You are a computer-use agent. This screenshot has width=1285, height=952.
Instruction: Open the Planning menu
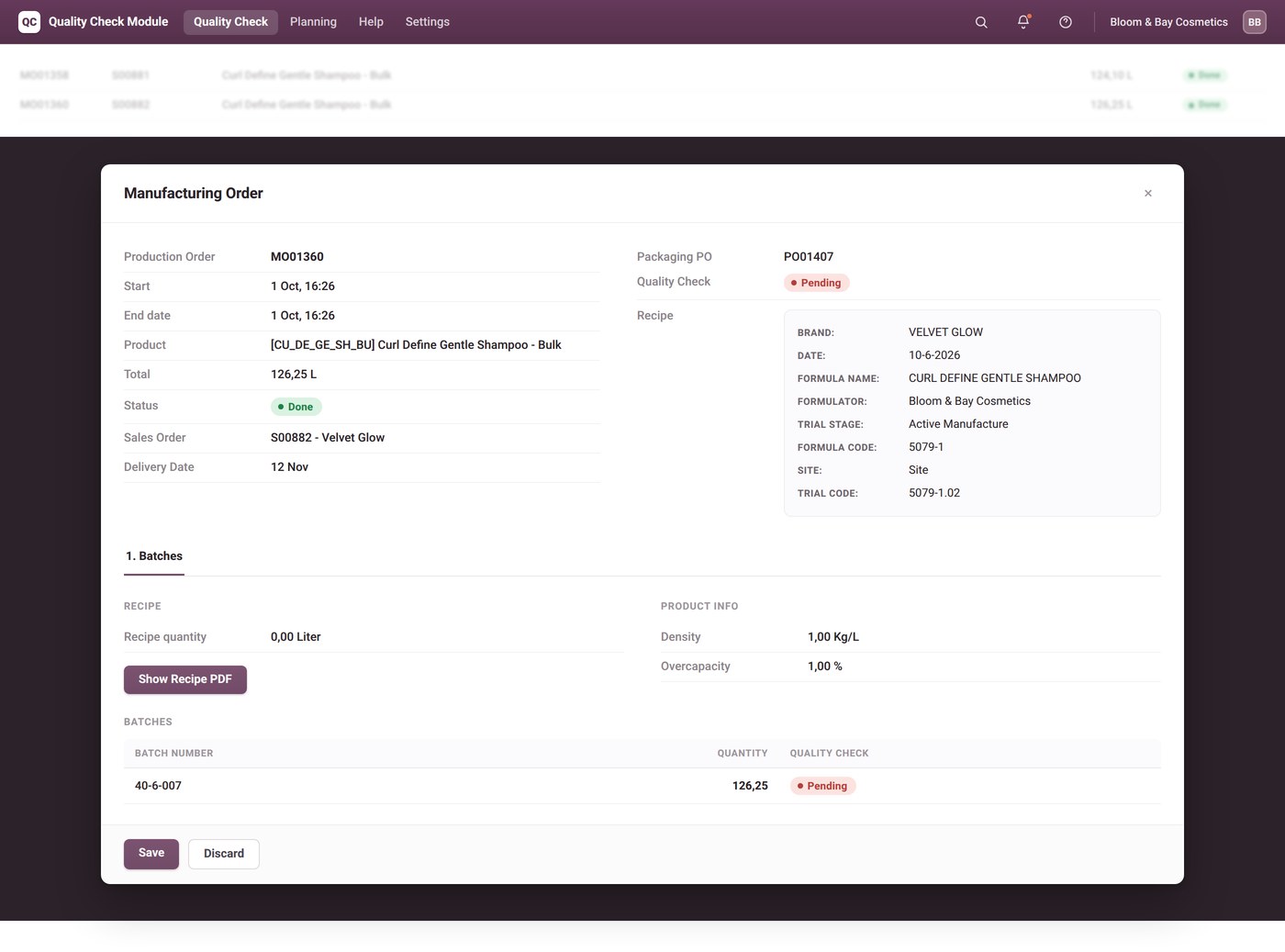313,22
